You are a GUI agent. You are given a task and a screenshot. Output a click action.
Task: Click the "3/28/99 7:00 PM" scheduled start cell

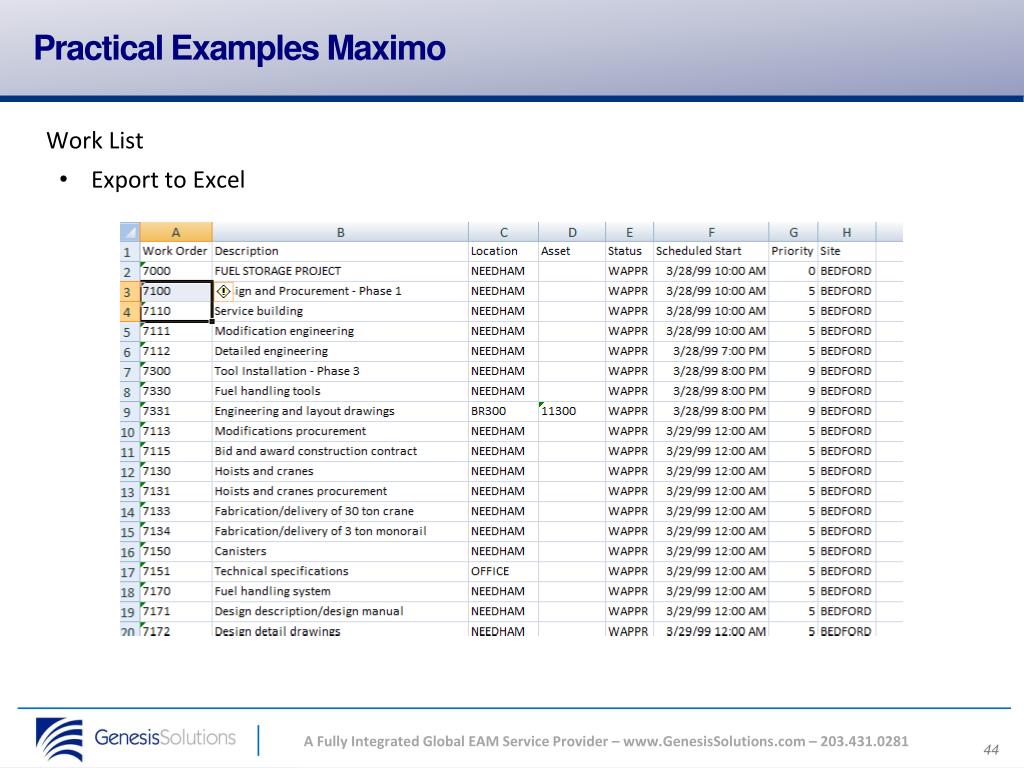[711, 351]
